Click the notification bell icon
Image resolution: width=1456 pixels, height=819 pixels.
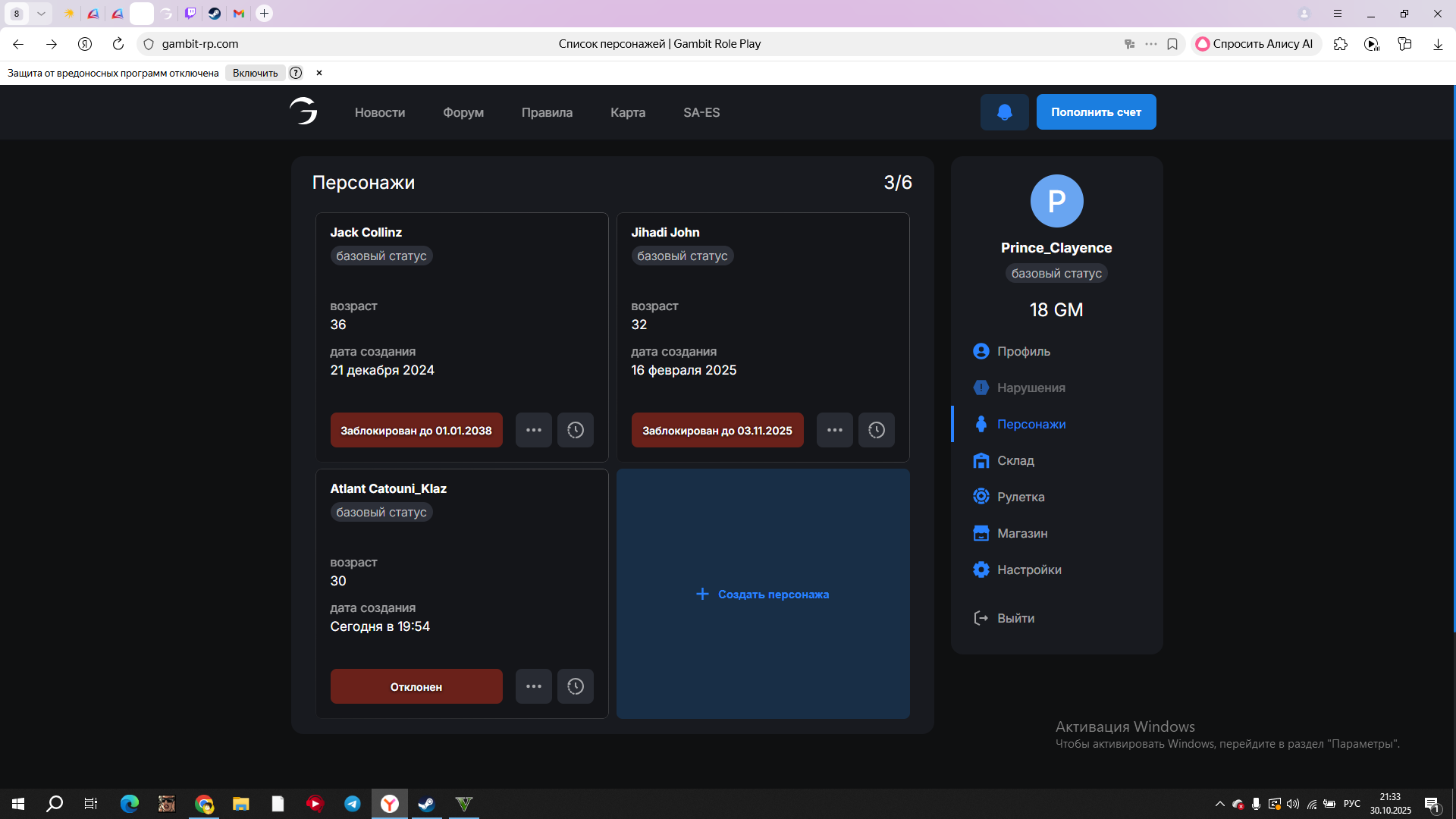(1004, 112)
